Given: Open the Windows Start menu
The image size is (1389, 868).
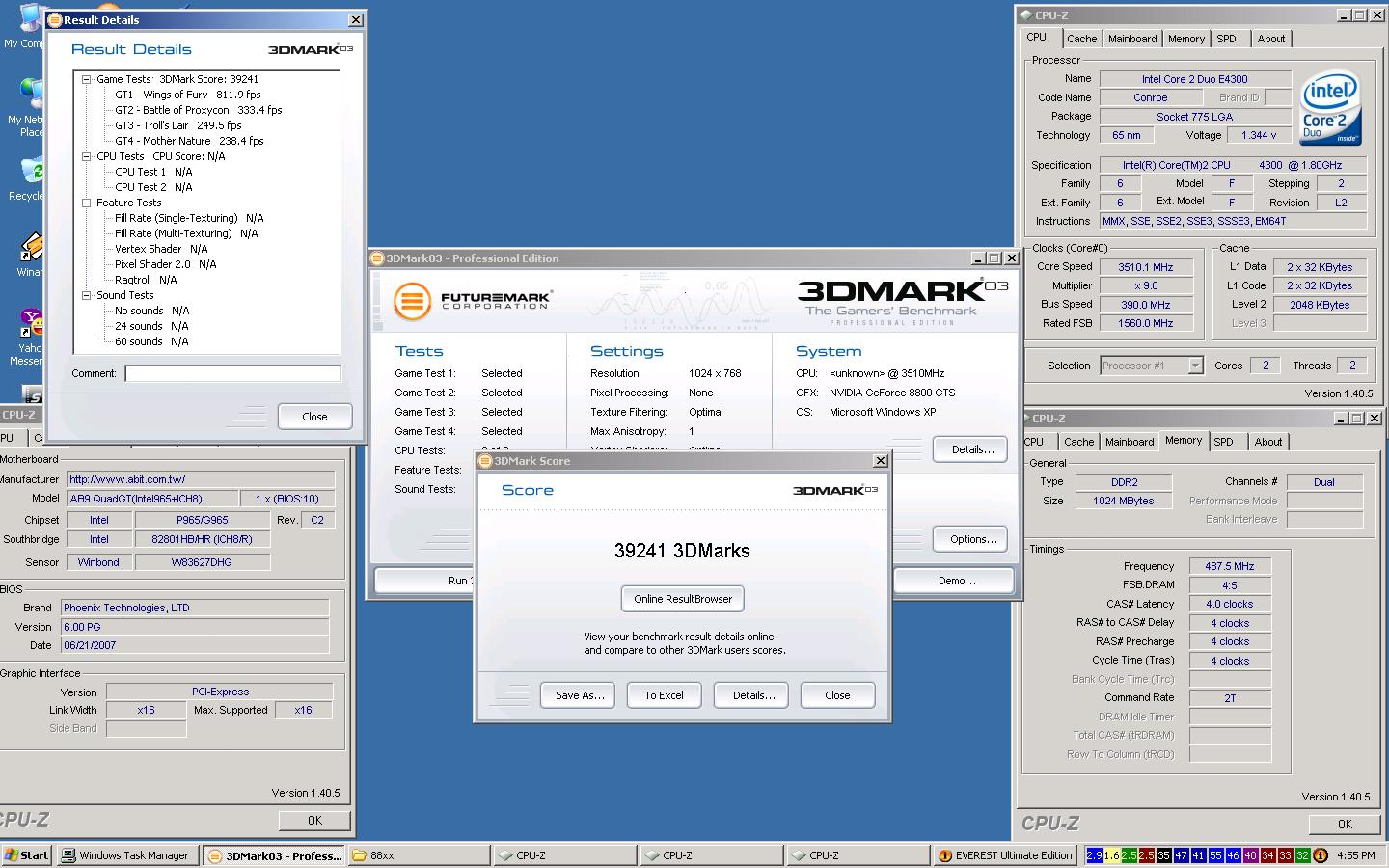Looking at the screenshot, I should point(27,855).
